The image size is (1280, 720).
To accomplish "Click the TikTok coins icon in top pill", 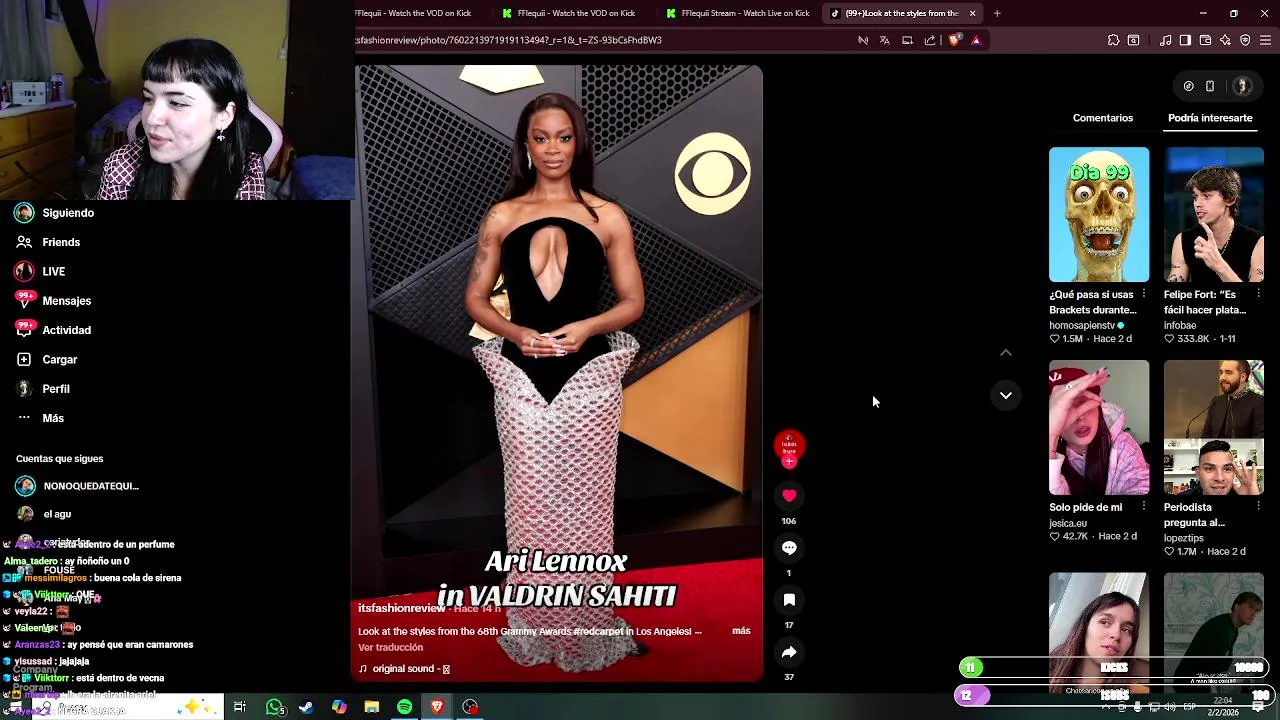I will pos(1189,86).
